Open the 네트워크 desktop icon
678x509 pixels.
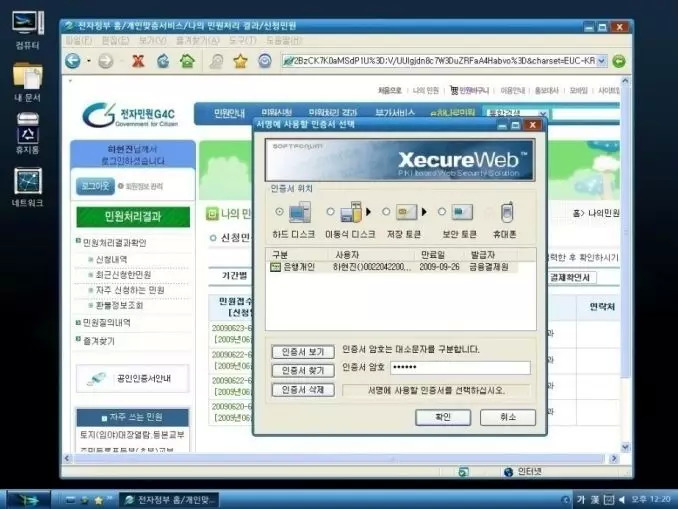point(28,187)
